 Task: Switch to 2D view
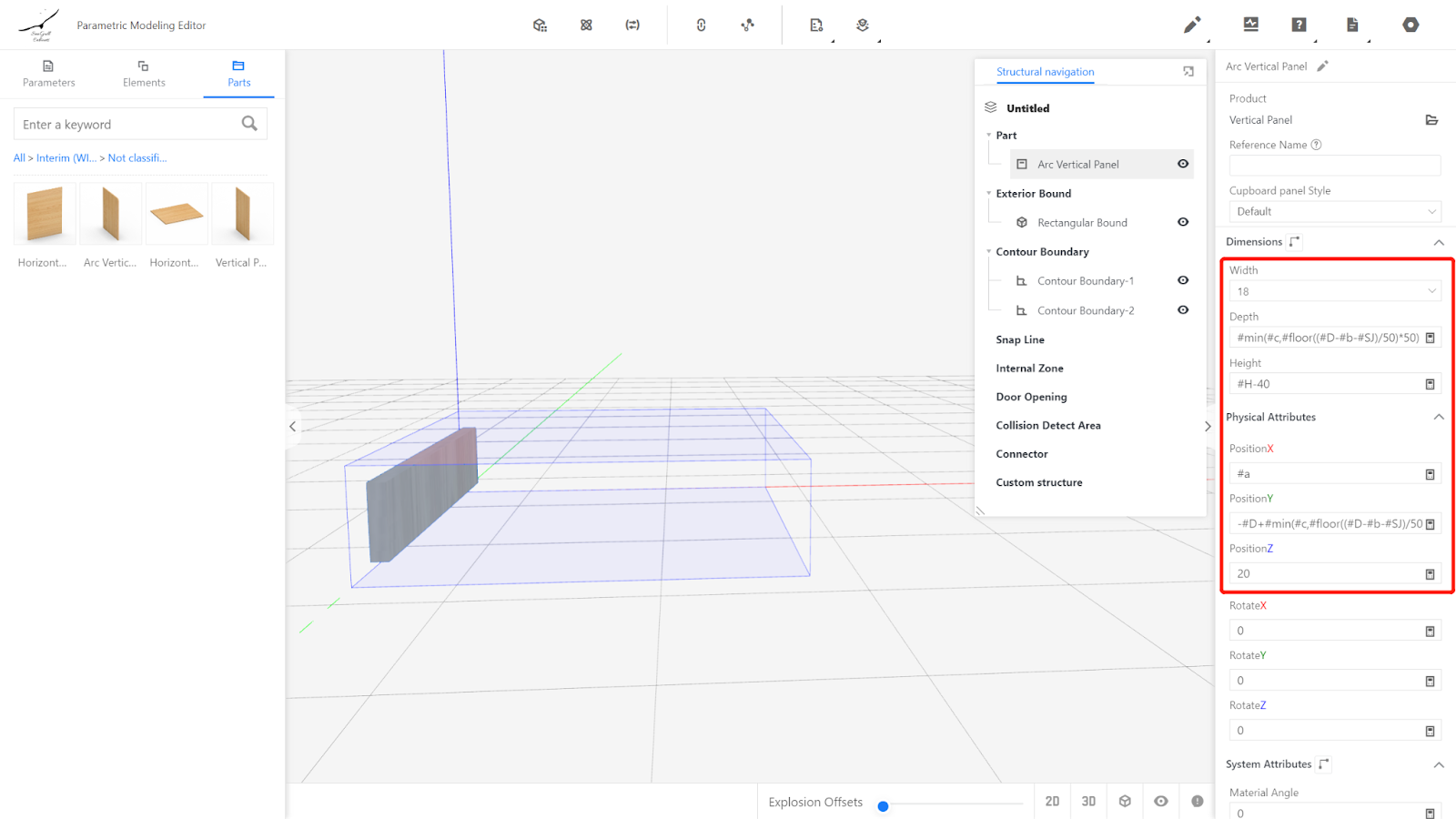1052,801
